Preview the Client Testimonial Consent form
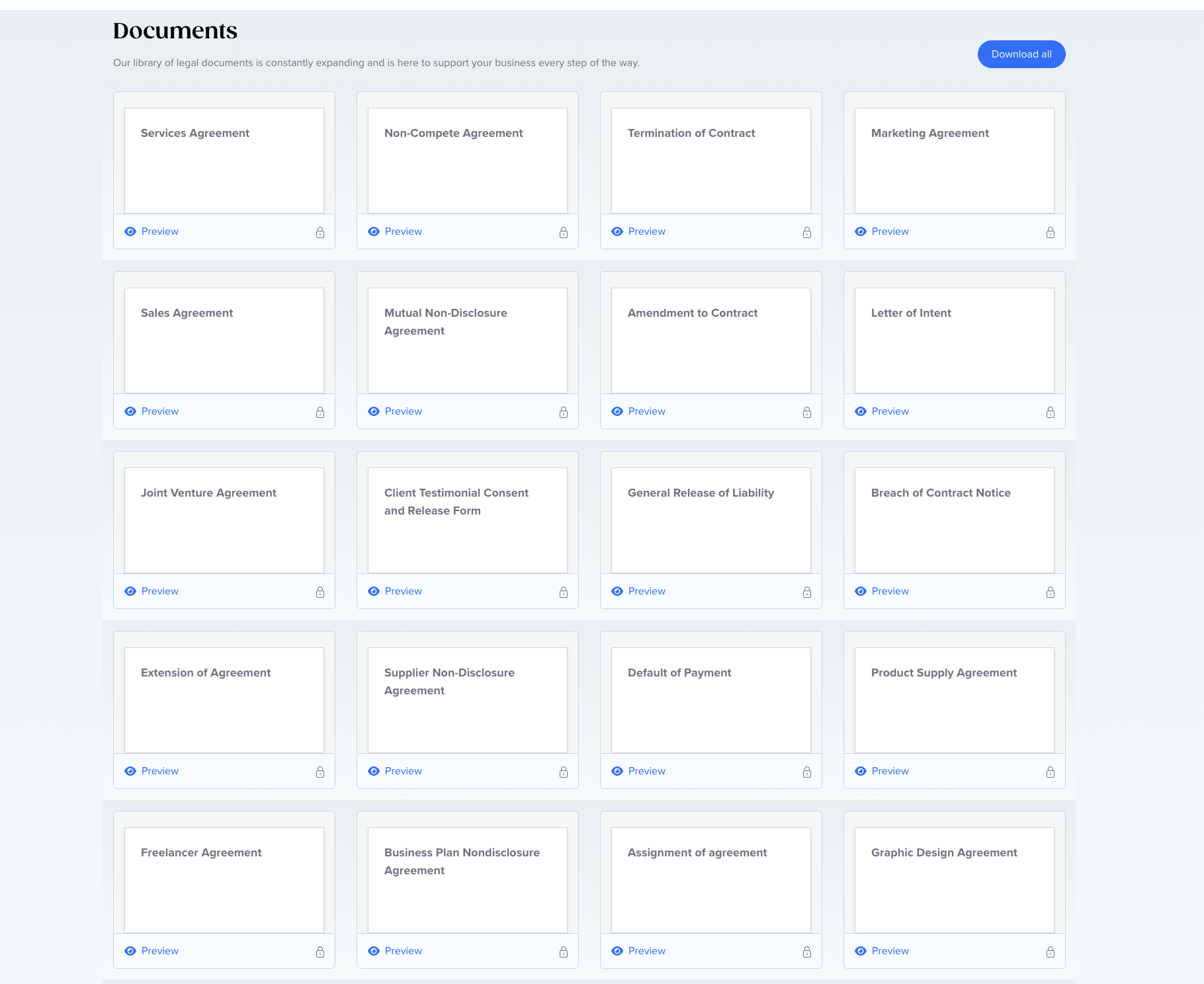 click(395, 591)
